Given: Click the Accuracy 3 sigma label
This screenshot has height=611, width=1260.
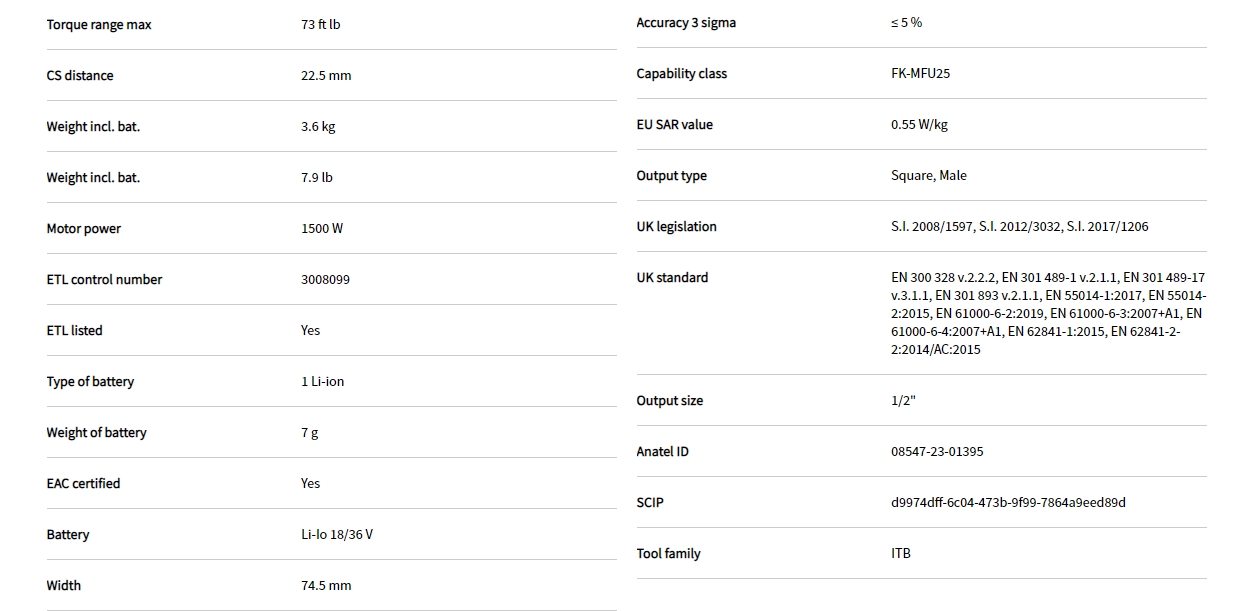Looking at the screenshot, I should coord(686,23).
